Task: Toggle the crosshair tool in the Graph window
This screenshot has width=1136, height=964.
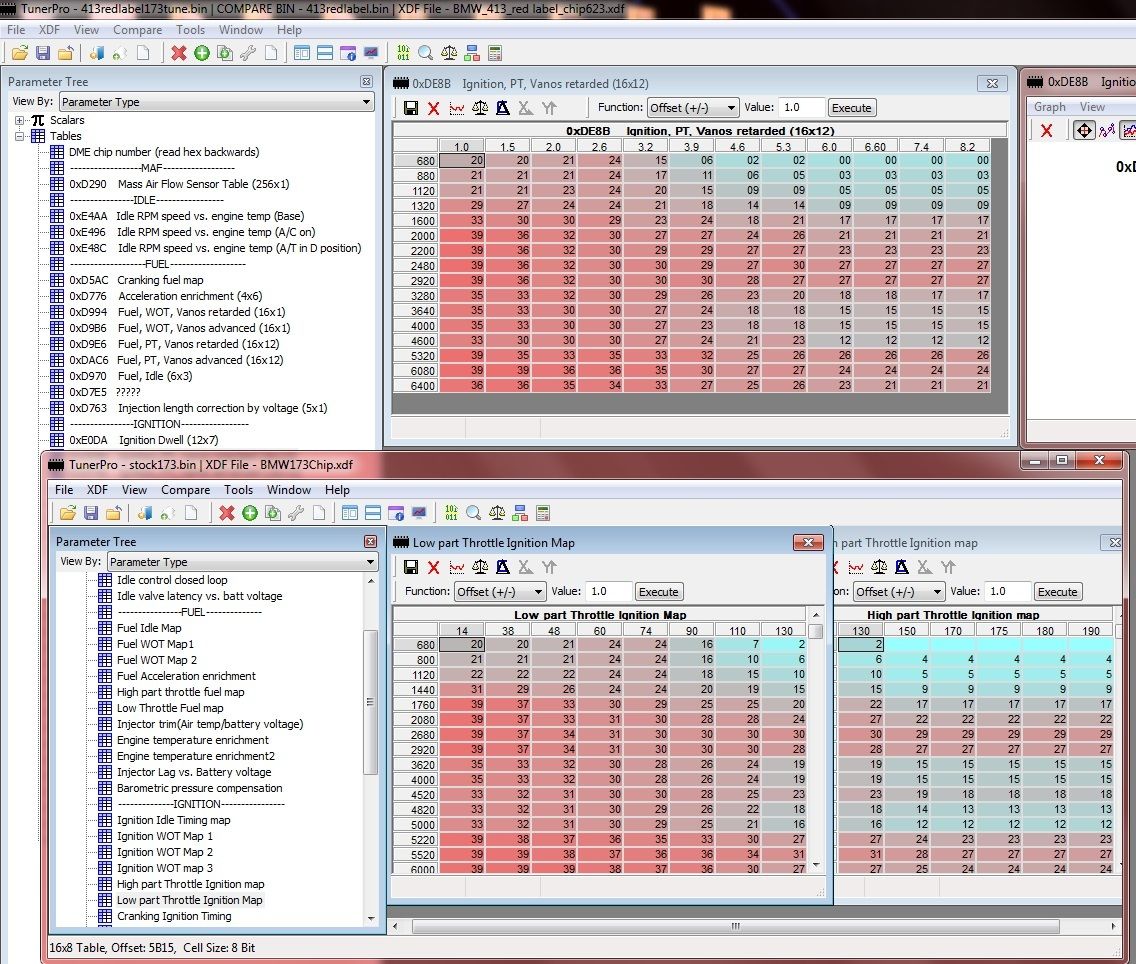Action: [x=1084, y=131]
